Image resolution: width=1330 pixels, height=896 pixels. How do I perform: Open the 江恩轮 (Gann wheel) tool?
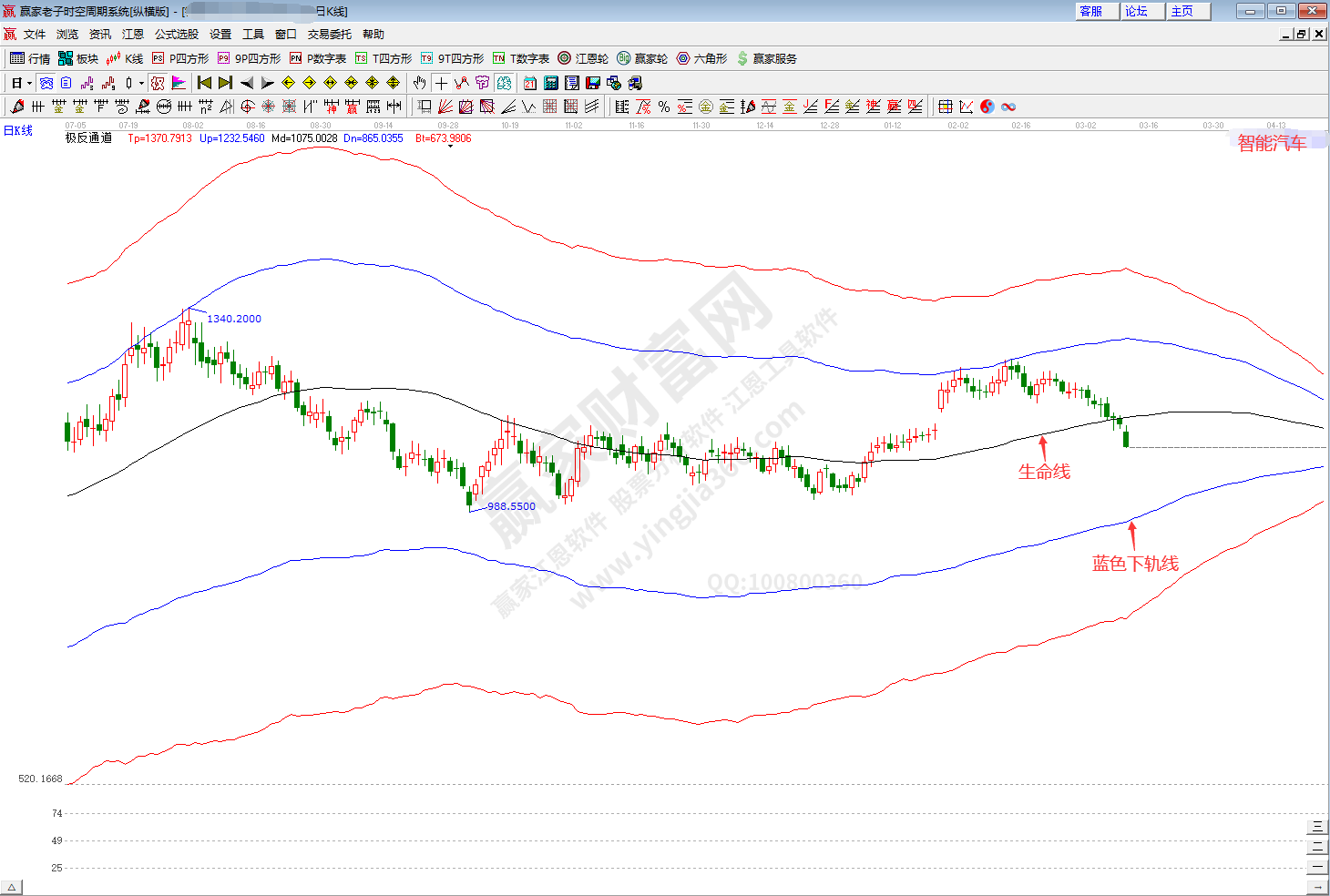pyautogui.click(x=583, y=58)
